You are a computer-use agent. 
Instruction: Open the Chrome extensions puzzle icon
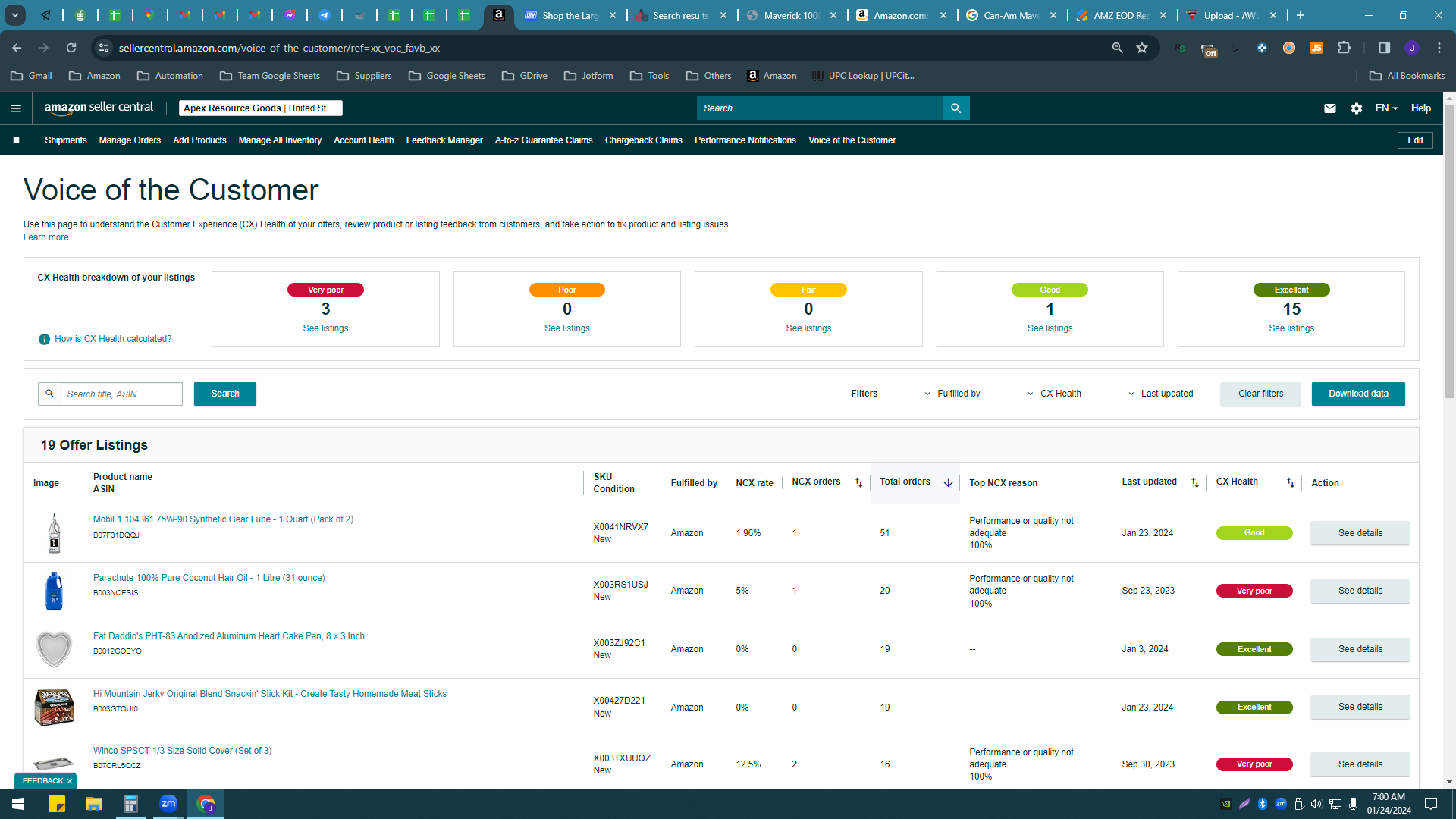1345,48
